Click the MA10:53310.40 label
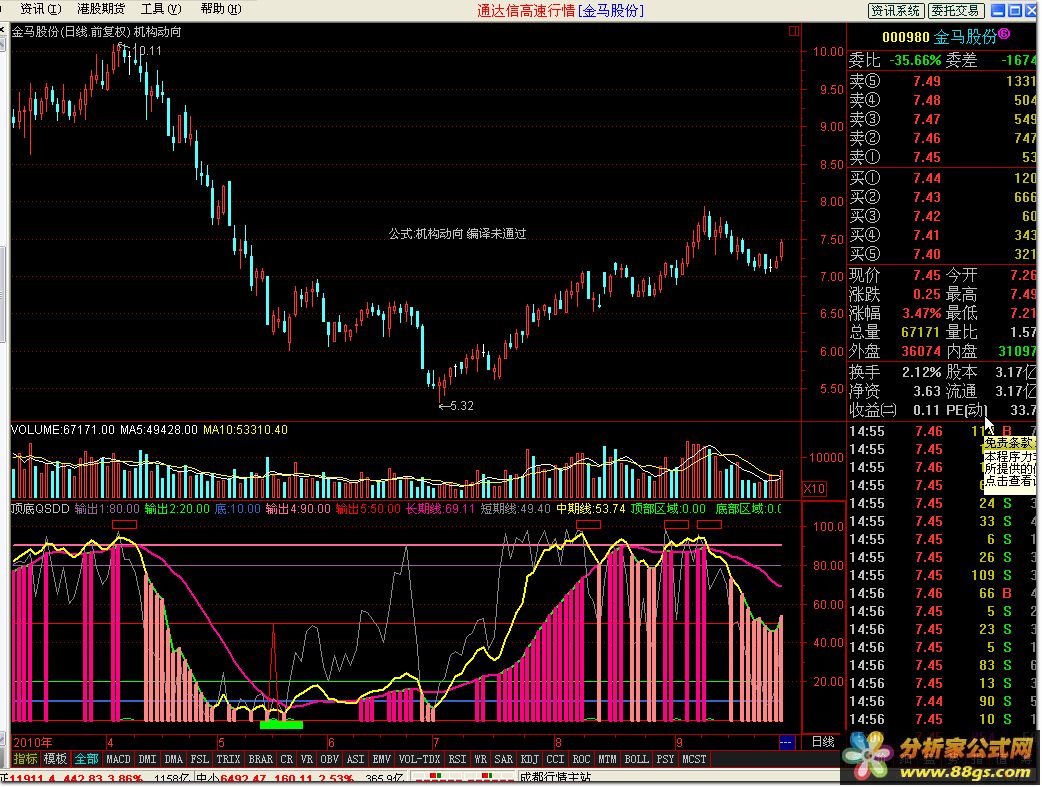The width and height of the screenshot is (1042, 787). click(245, 430)
